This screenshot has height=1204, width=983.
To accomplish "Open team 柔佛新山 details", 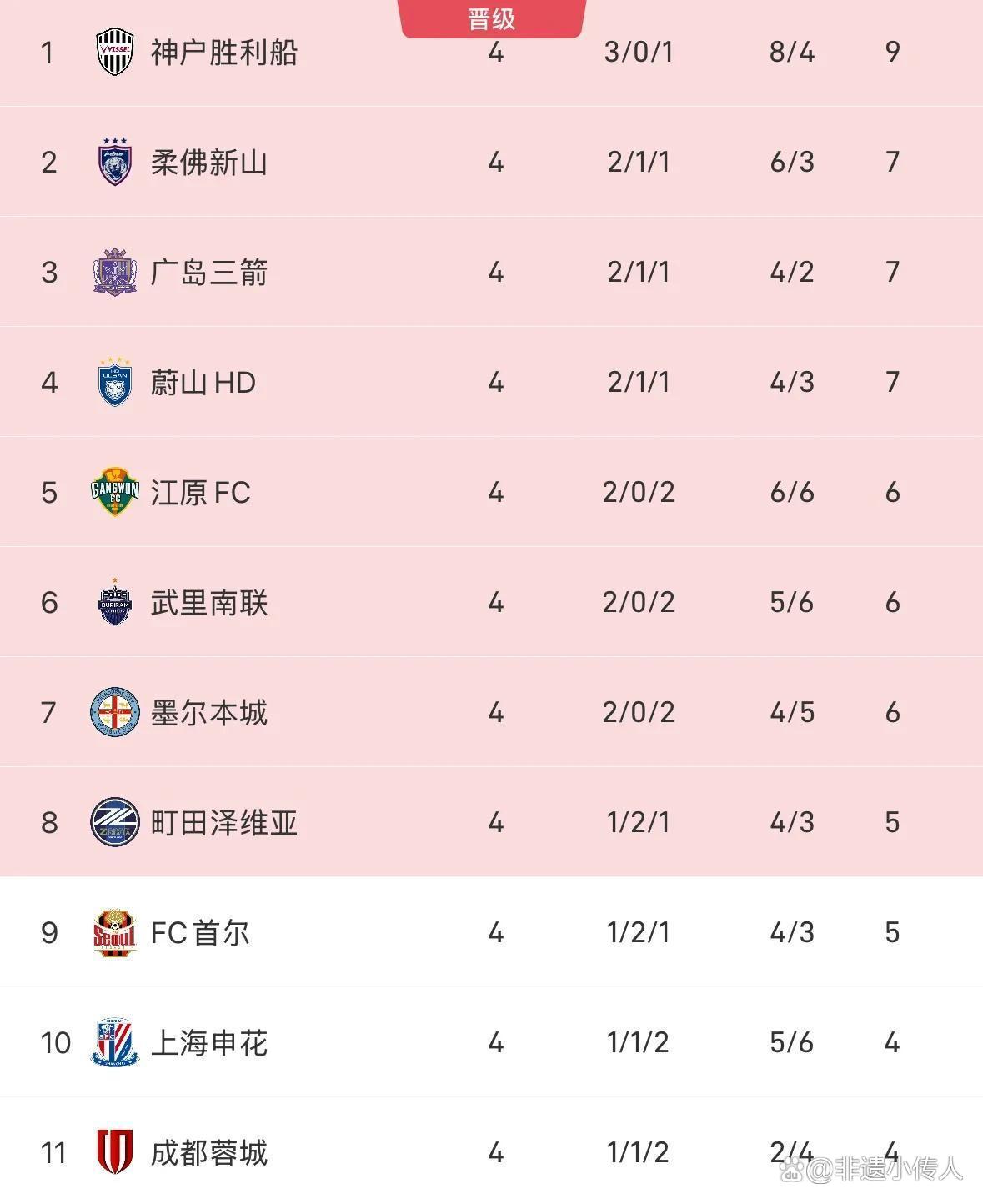I will point(208,162).
